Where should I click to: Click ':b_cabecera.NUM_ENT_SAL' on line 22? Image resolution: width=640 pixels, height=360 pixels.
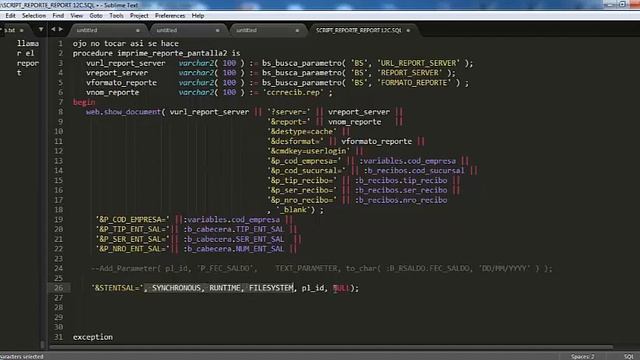pyautogui.click(x=233, y=249)
